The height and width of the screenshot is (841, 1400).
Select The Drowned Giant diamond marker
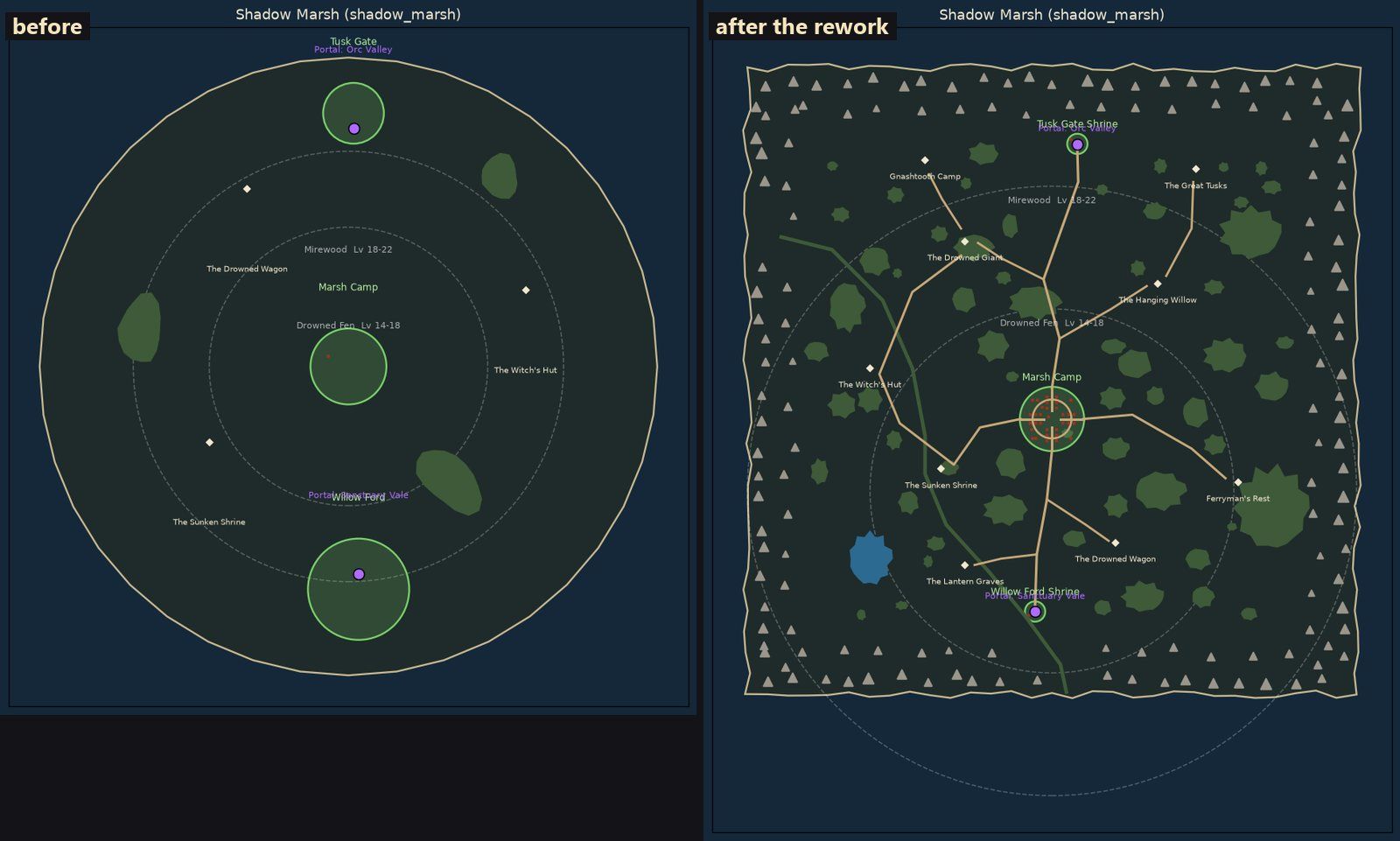pyautogui.click(x=965, y=242)
